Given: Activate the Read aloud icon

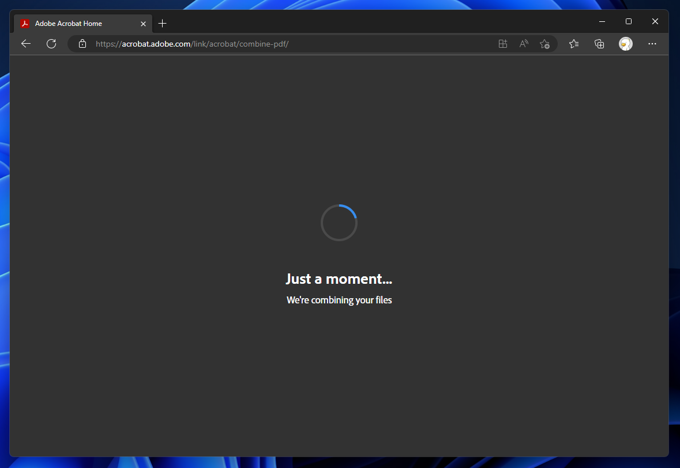Looking at the screenshot, I should click(x=523, y=44).
